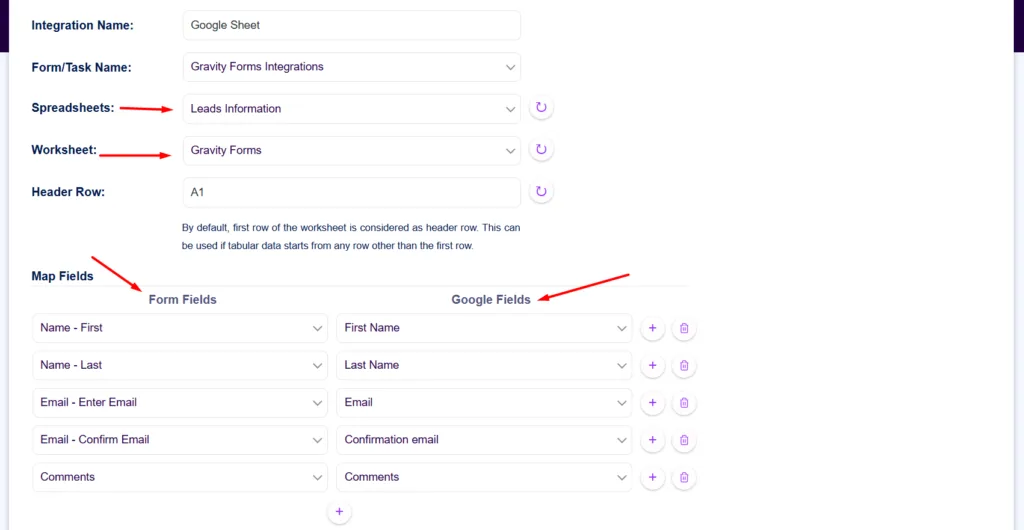Refresh the Worksheet list
The image size is (1024, 530).
tap(541, 150)
